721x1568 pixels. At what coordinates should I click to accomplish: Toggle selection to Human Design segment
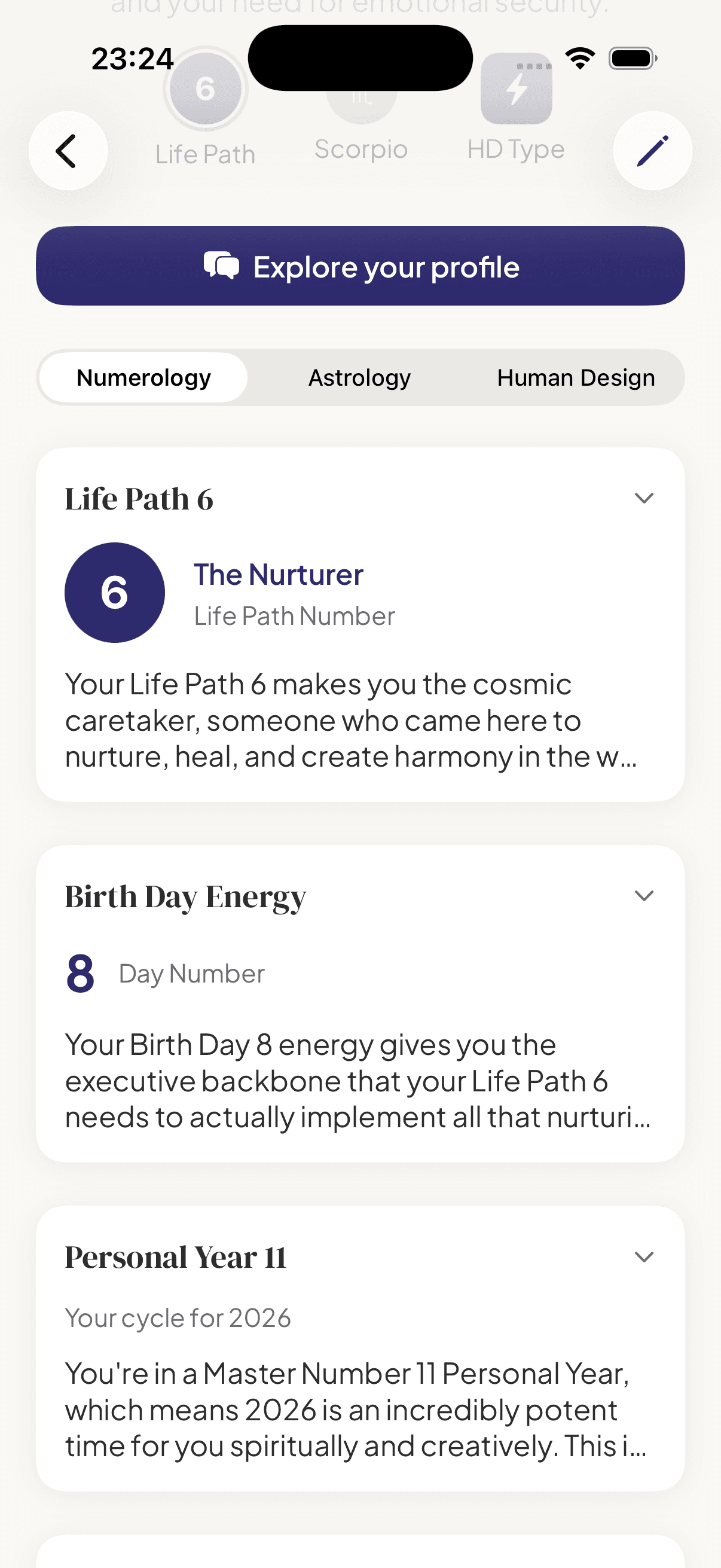(x=576, y=377)
